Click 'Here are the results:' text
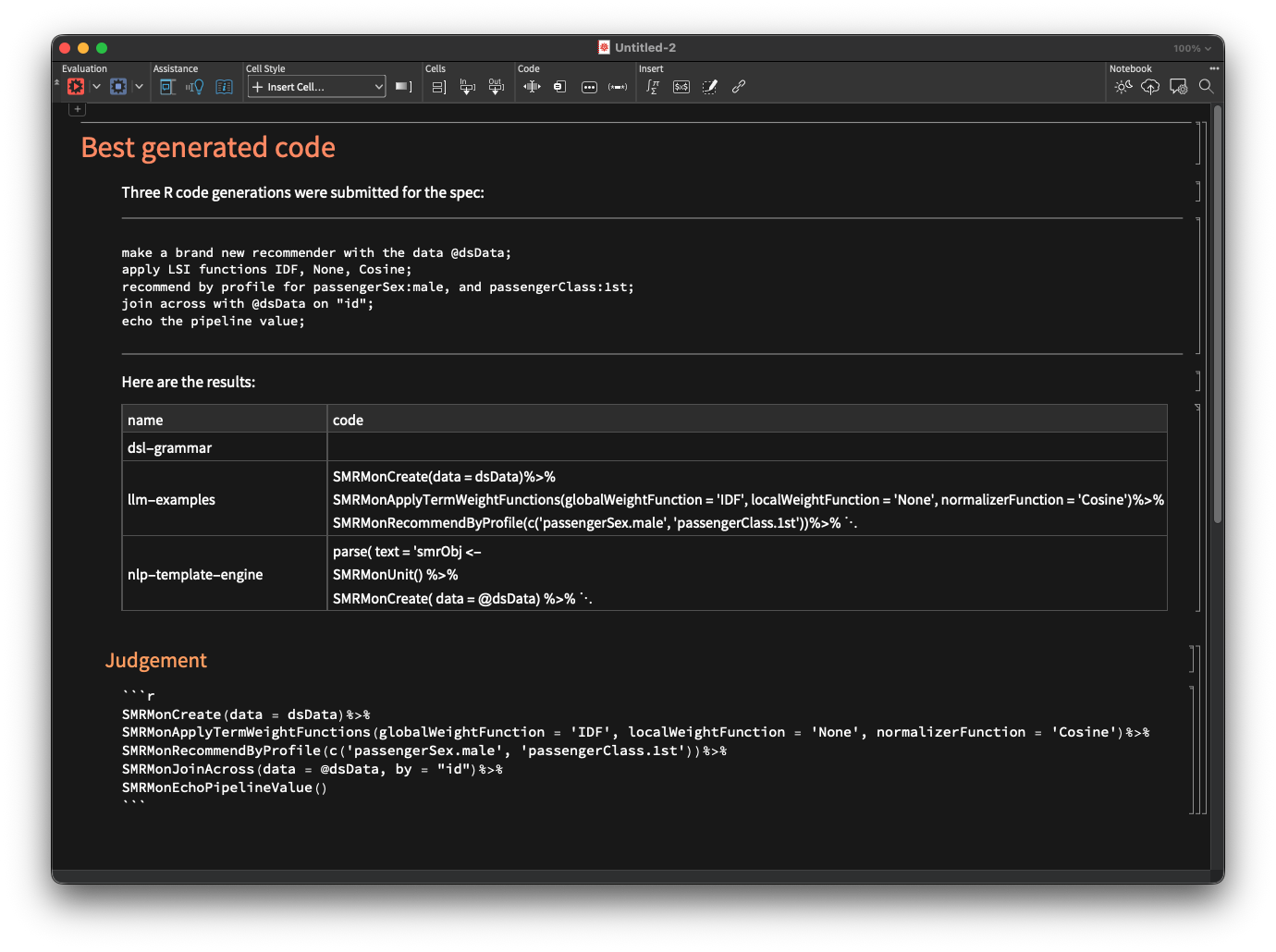 pyautogui.click(x=189, y=382)
